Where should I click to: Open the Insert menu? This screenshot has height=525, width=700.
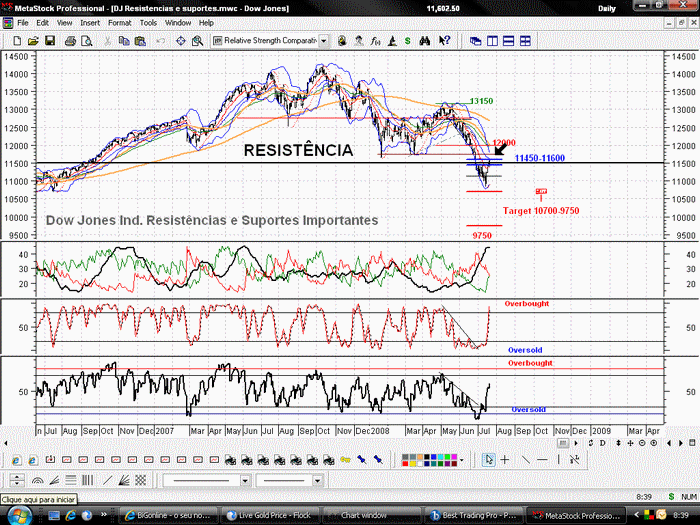pyautogui.click(x=90, y=23)
